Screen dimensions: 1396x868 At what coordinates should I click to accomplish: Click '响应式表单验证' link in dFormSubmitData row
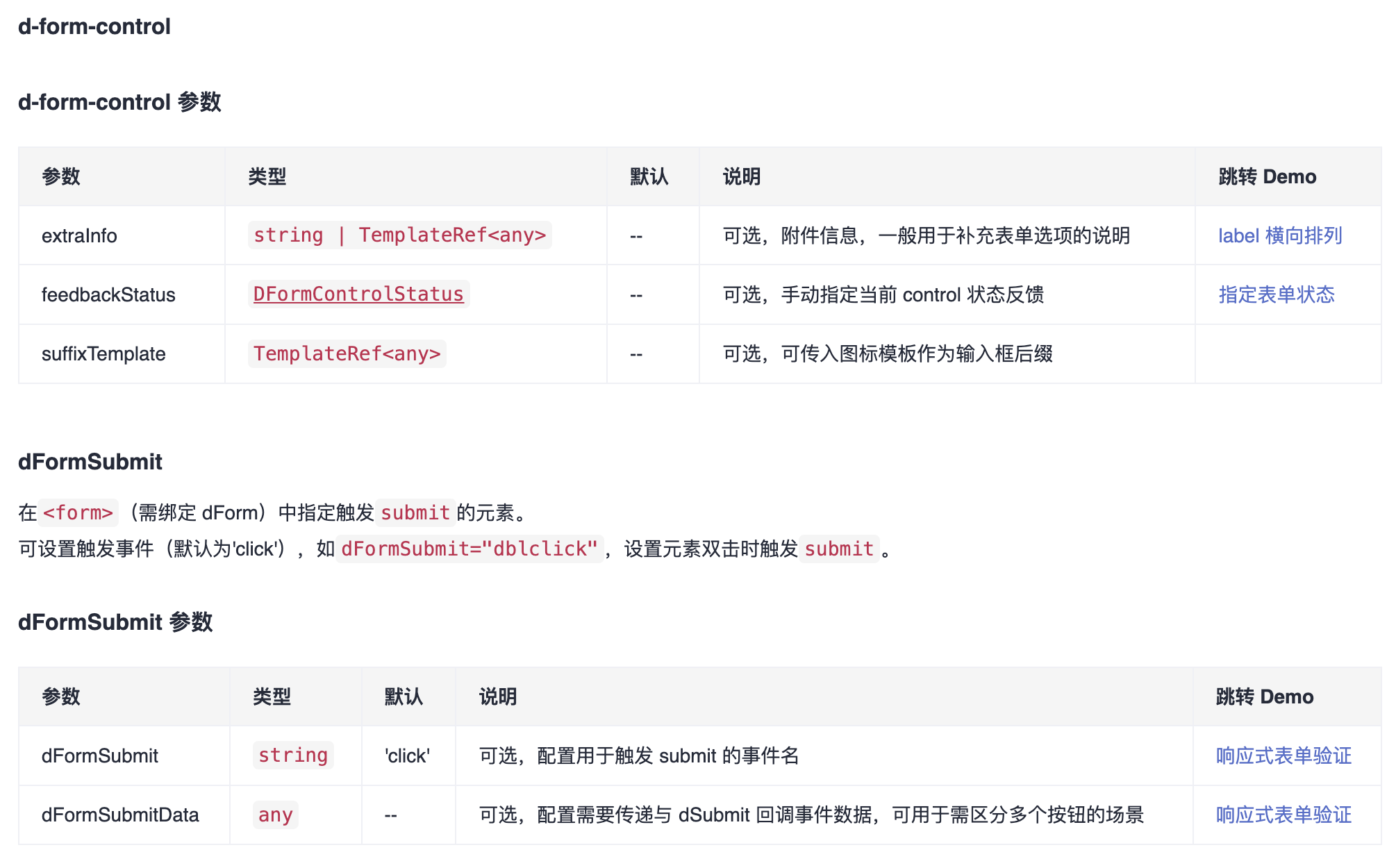tap(1283, 815)
